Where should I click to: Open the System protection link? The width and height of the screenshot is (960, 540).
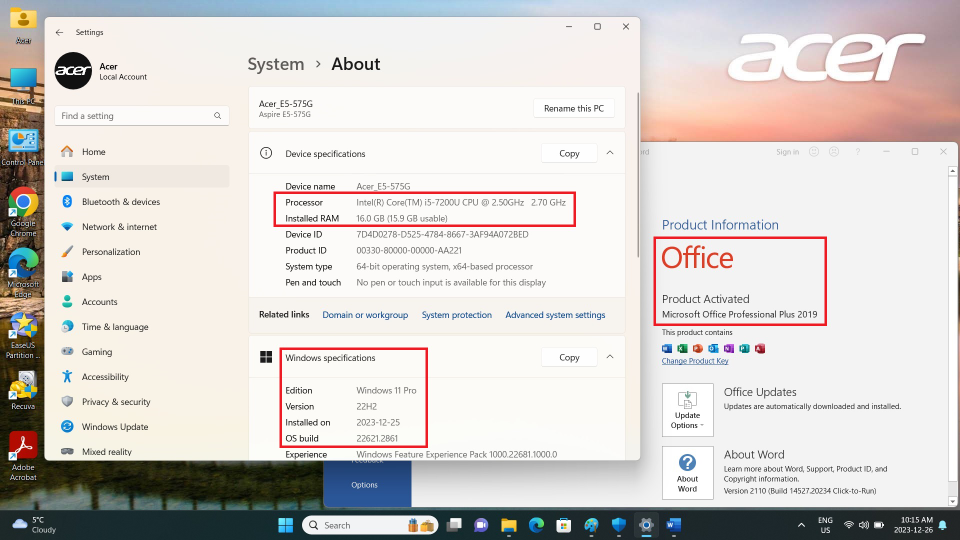click(457, 315)
